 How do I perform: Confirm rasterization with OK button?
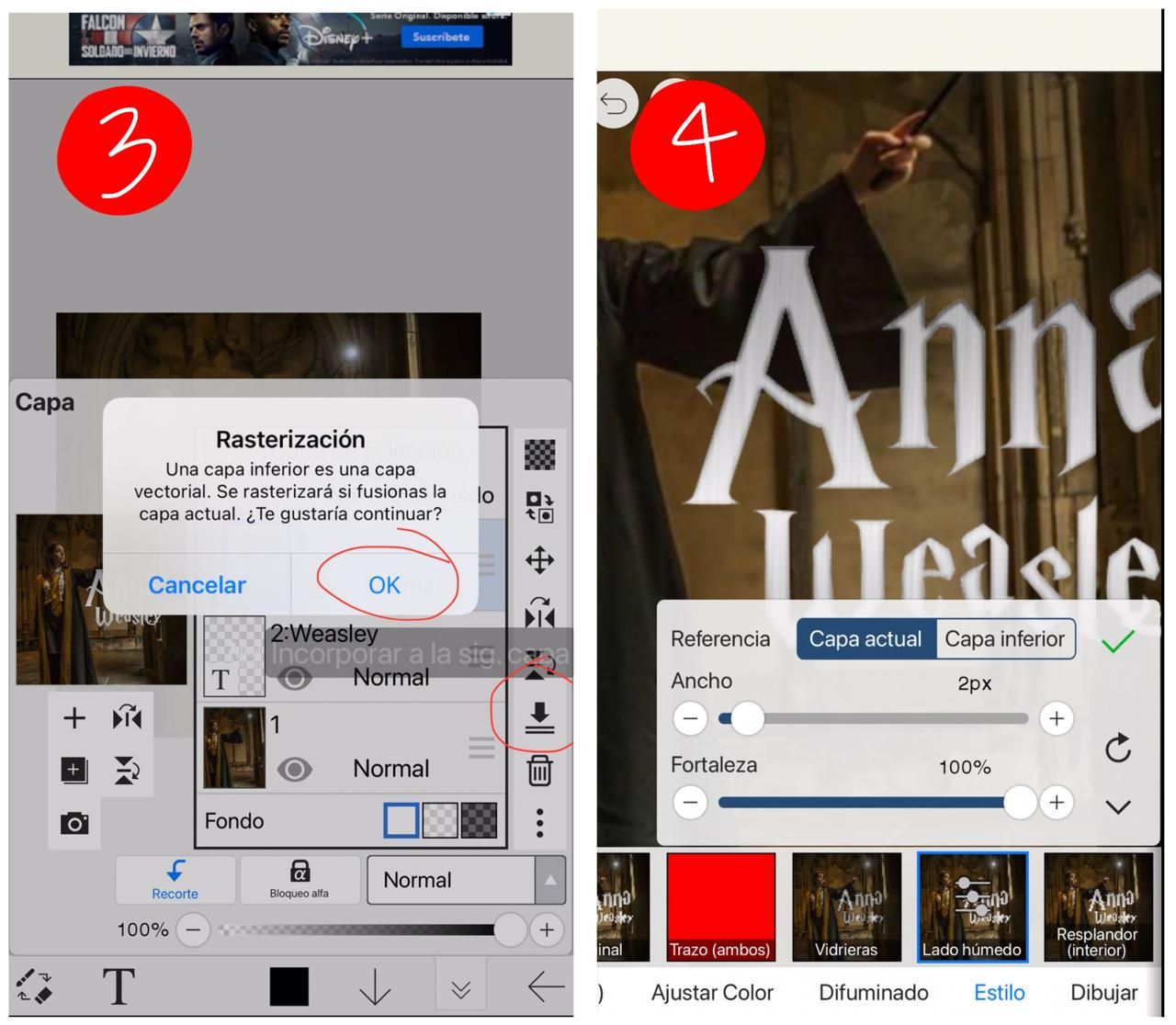384,585
